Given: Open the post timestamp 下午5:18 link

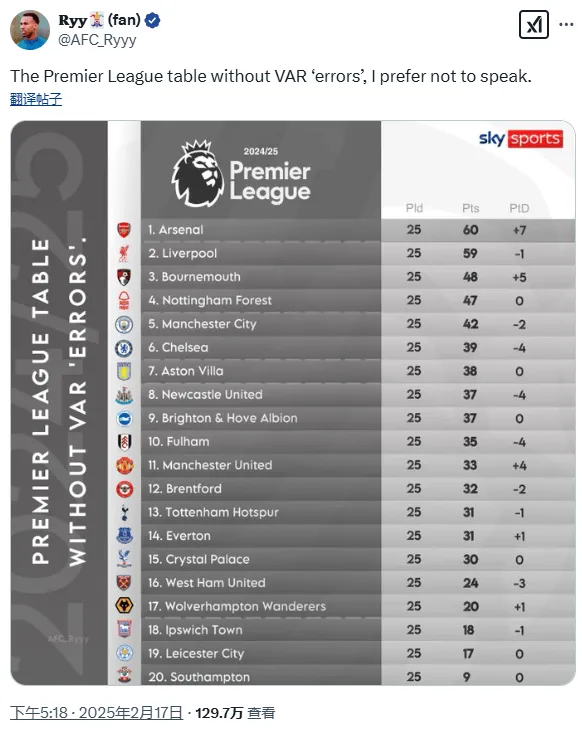Looking at the screenshot, I should pos(96,712).
